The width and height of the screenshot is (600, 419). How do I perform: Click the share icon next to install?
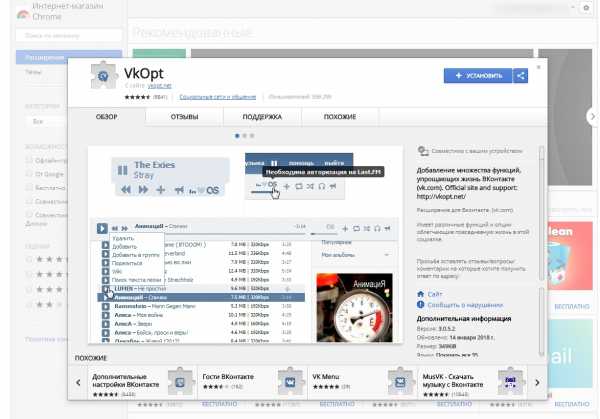point(520,76)
